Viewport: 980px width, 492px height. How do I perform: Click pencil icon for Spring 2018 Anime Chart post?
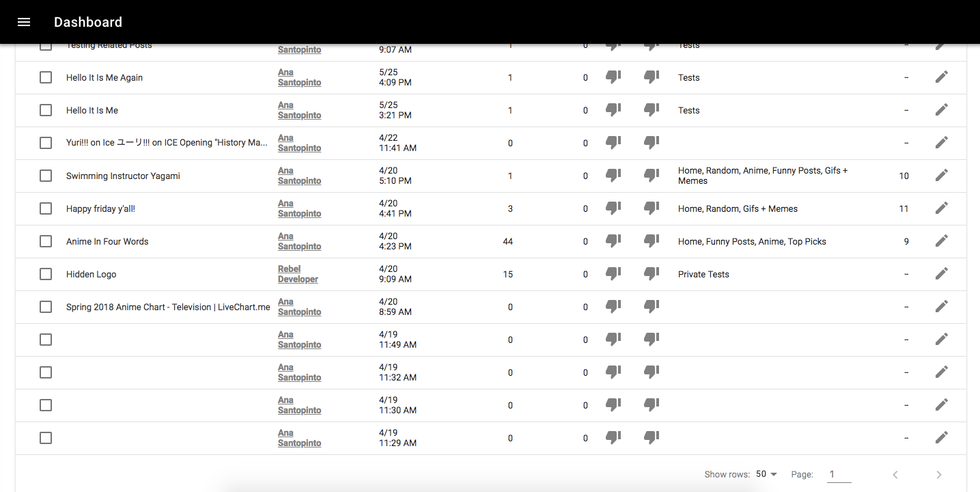pos(940,306)
